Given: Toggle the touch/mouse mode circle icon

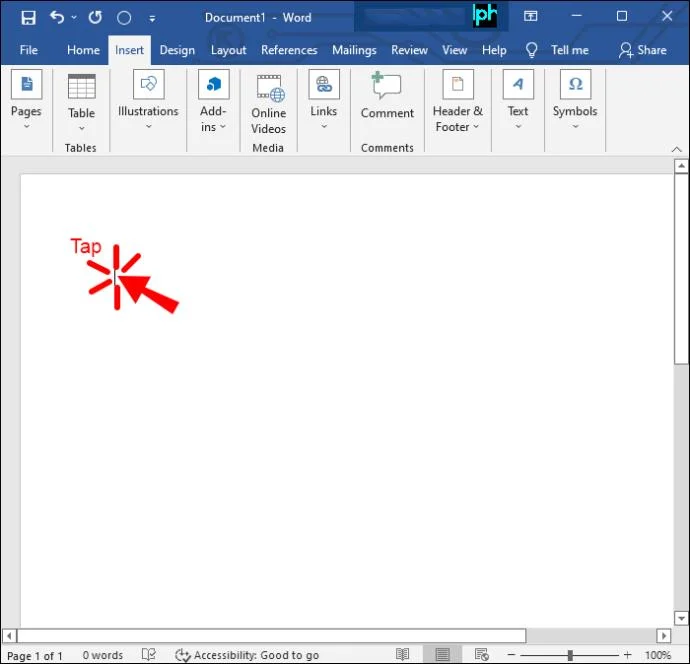Looking at the screenshot, I should click(x=124, y=18).
